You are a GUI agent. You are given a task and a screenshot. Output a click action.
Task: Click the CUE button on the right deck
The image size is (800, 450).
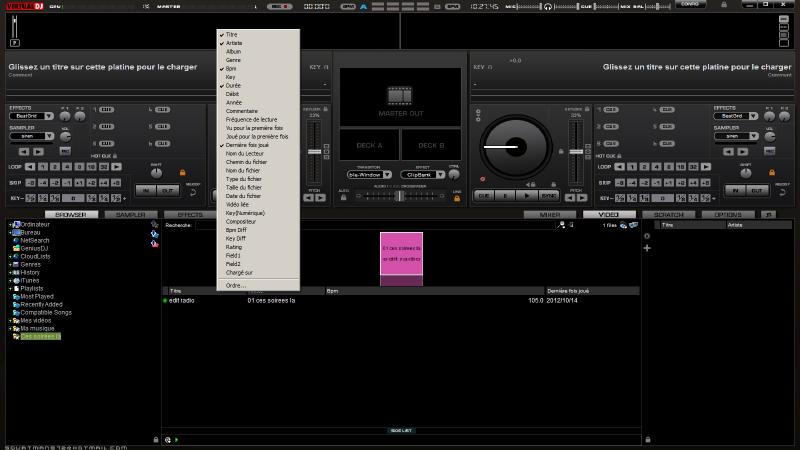click(x=484, y=196)
